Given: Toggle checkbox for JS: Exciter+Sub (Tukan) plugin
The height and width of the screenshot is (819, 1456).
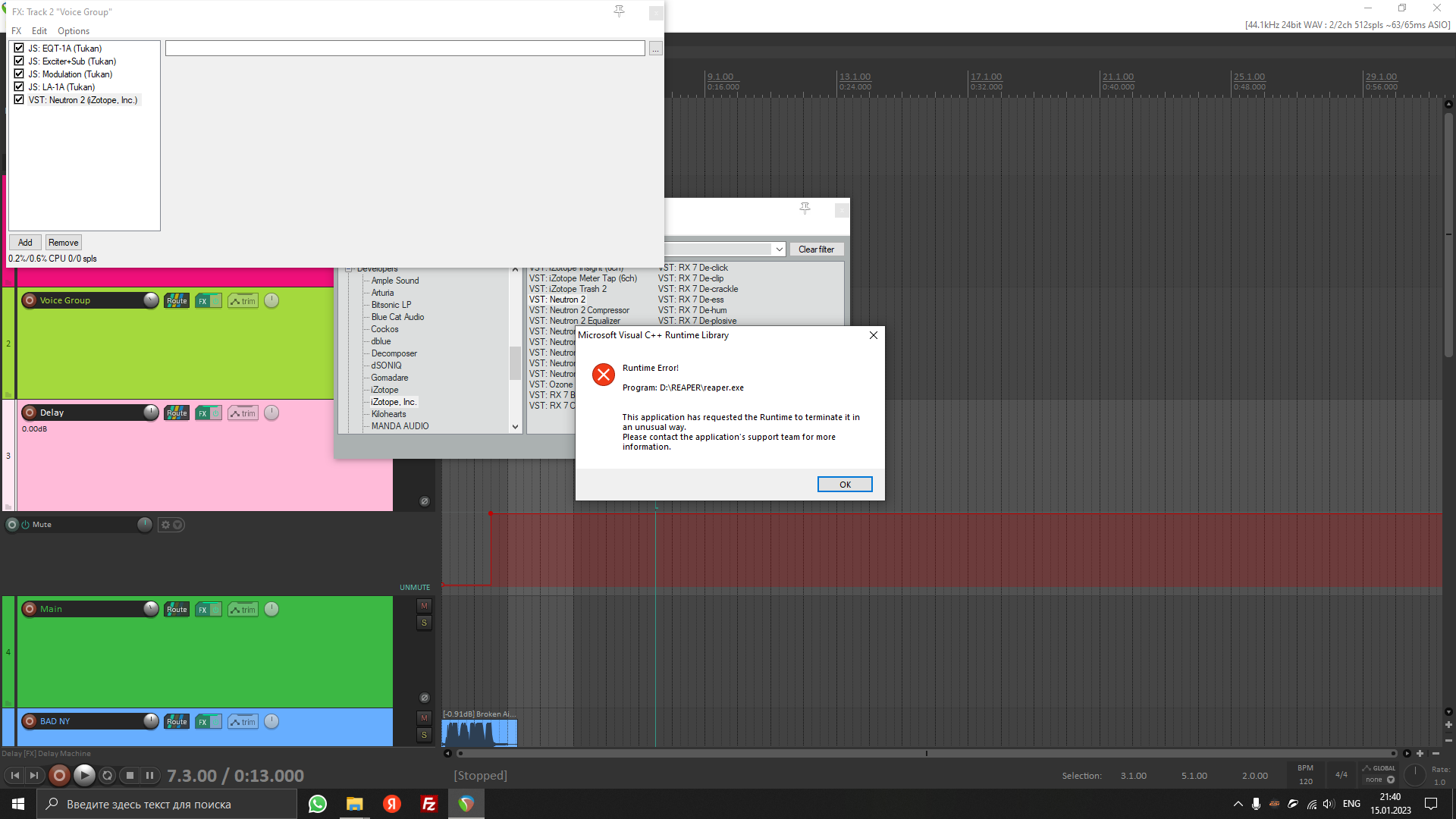Looking at the screenshot, I should [x=18, y=61].
